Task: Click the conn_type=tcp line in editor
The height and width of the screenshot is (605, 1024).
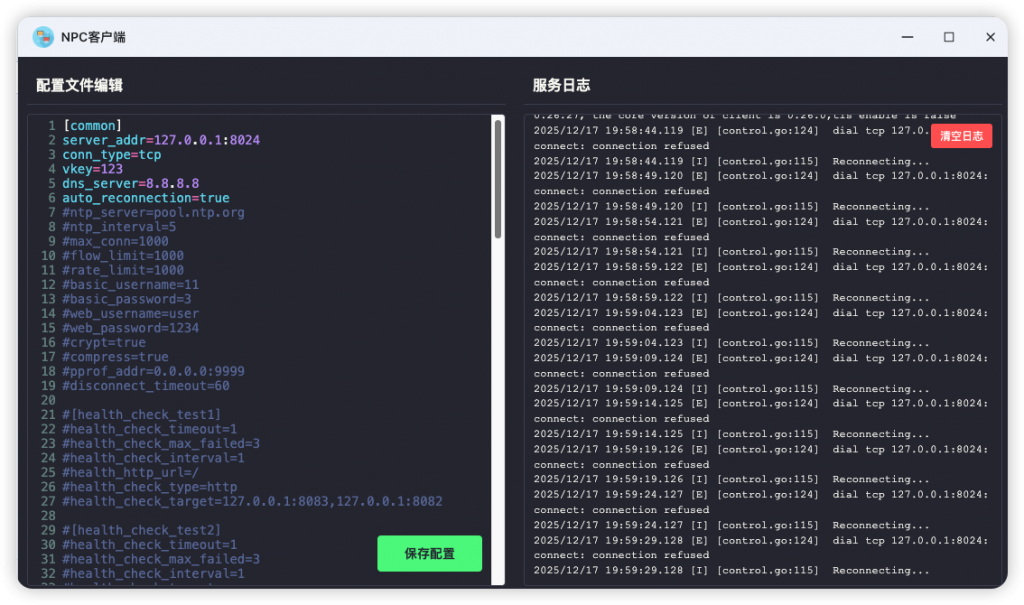Action: click(x=111, y=155)
